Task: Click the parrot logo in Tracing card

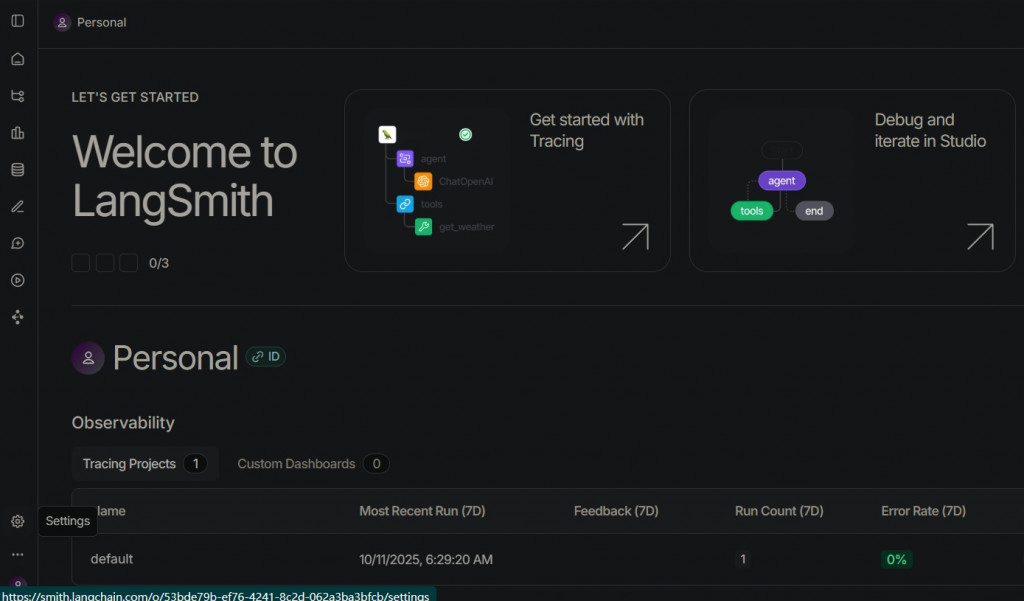Action: [x=387, y=135]
